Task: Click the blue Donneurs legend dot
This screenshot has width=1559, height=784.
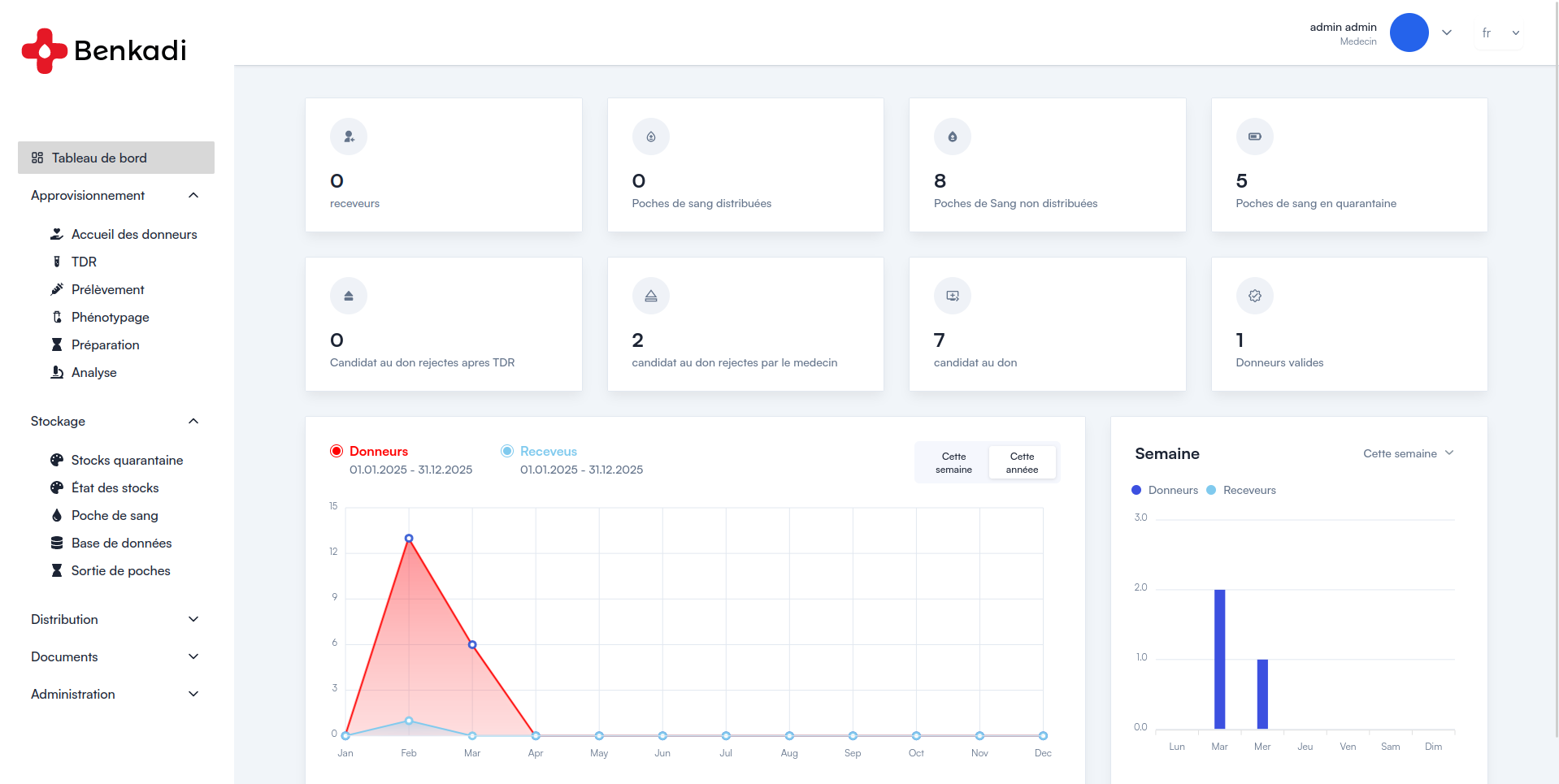Action: click(1136, 490)
